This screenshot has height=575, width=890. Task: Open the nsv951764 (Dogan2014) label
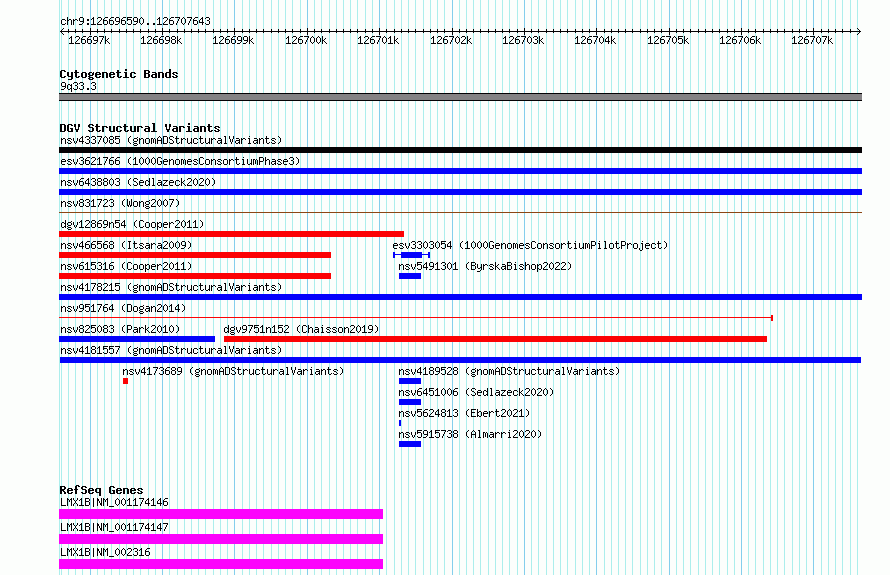pyautogui.click(x=123, y=308)
